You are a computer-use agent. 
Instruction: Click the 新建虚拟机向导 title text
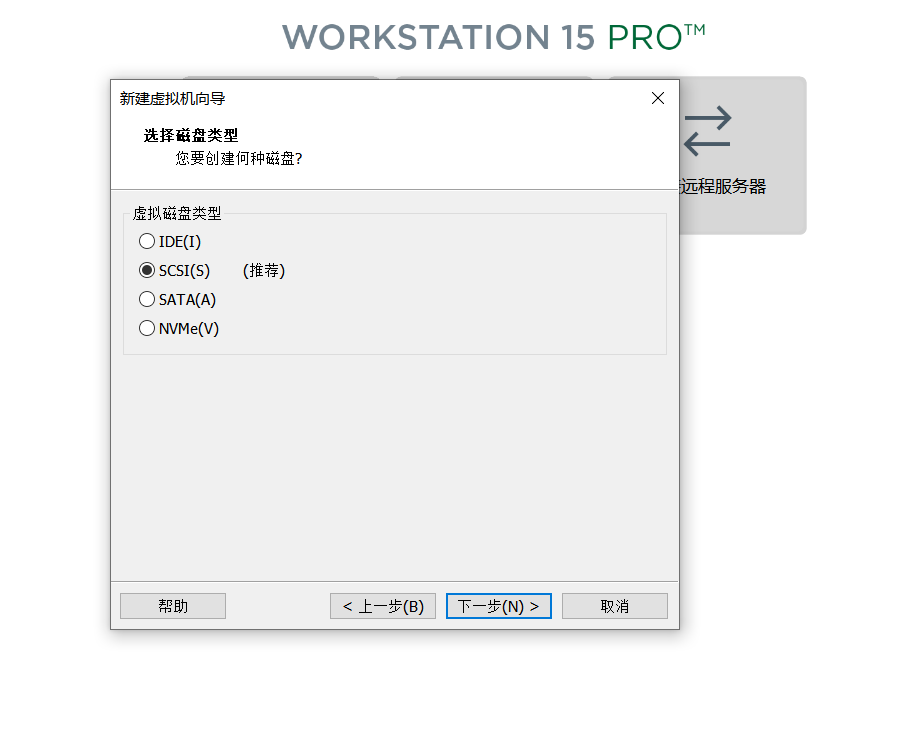(x=172, y=99)
